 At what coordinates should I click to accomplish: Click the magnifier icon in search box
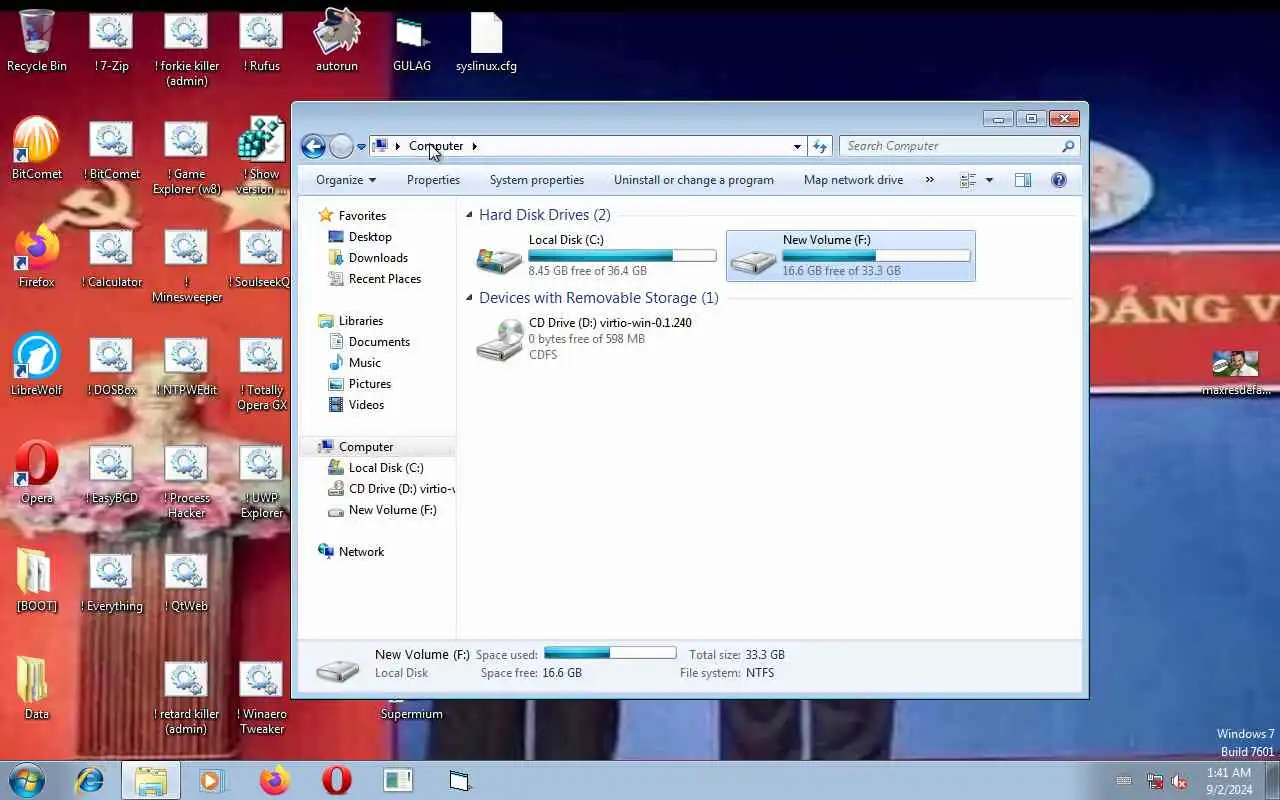click(1068, 146)
